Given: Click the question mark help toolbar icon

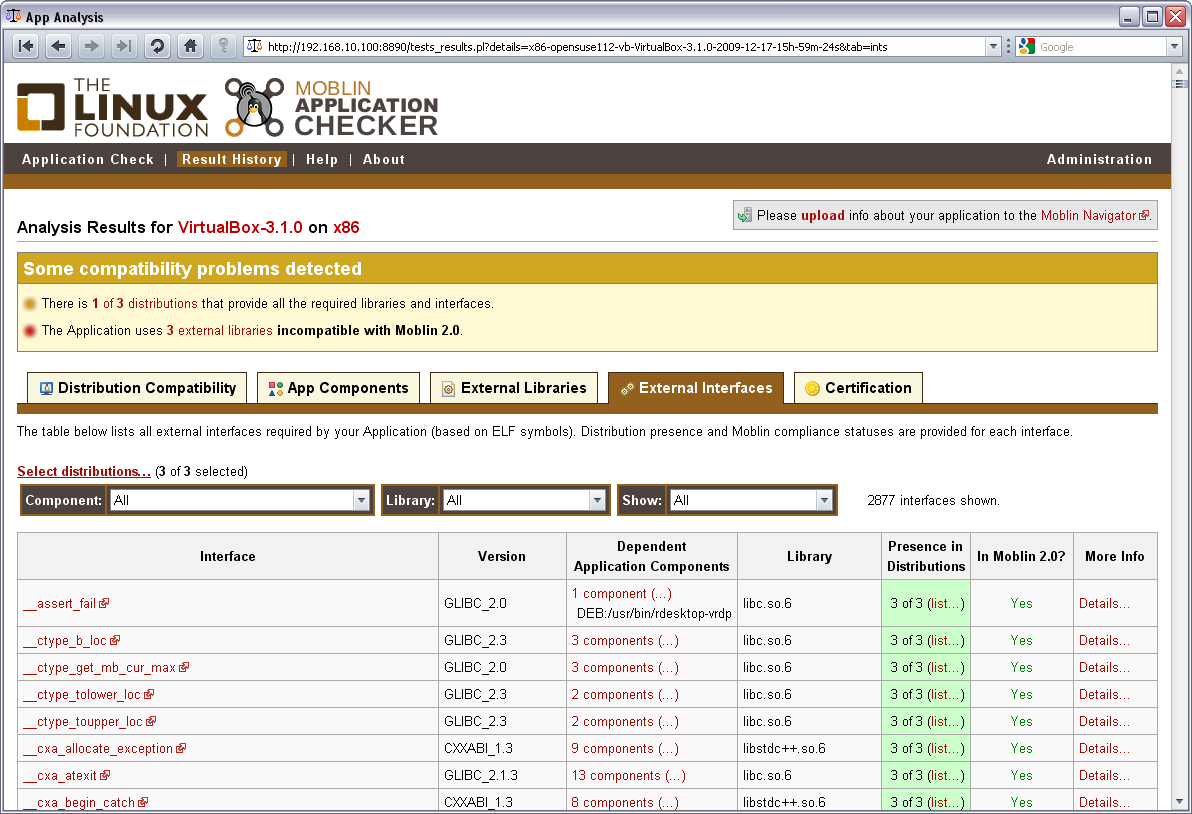Looking at the screenshot, I should point(224,46).
